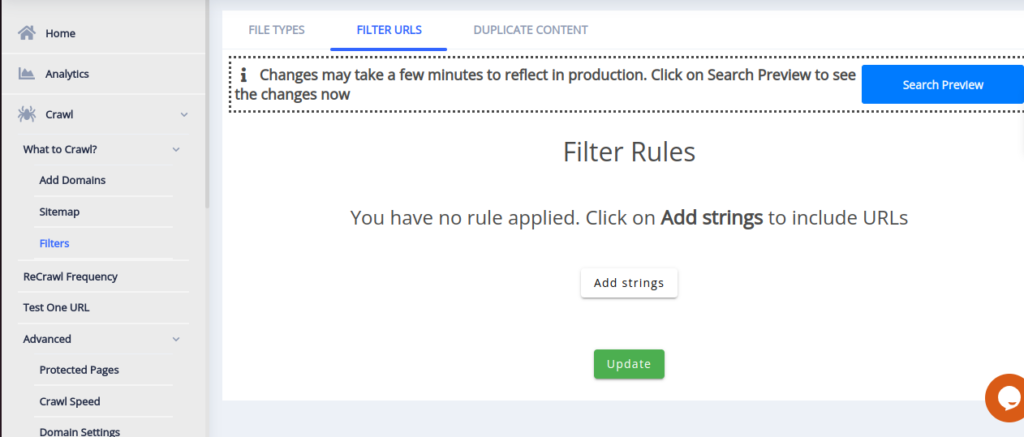
Task: Go to Home in the sidebar
Action: 60,33
